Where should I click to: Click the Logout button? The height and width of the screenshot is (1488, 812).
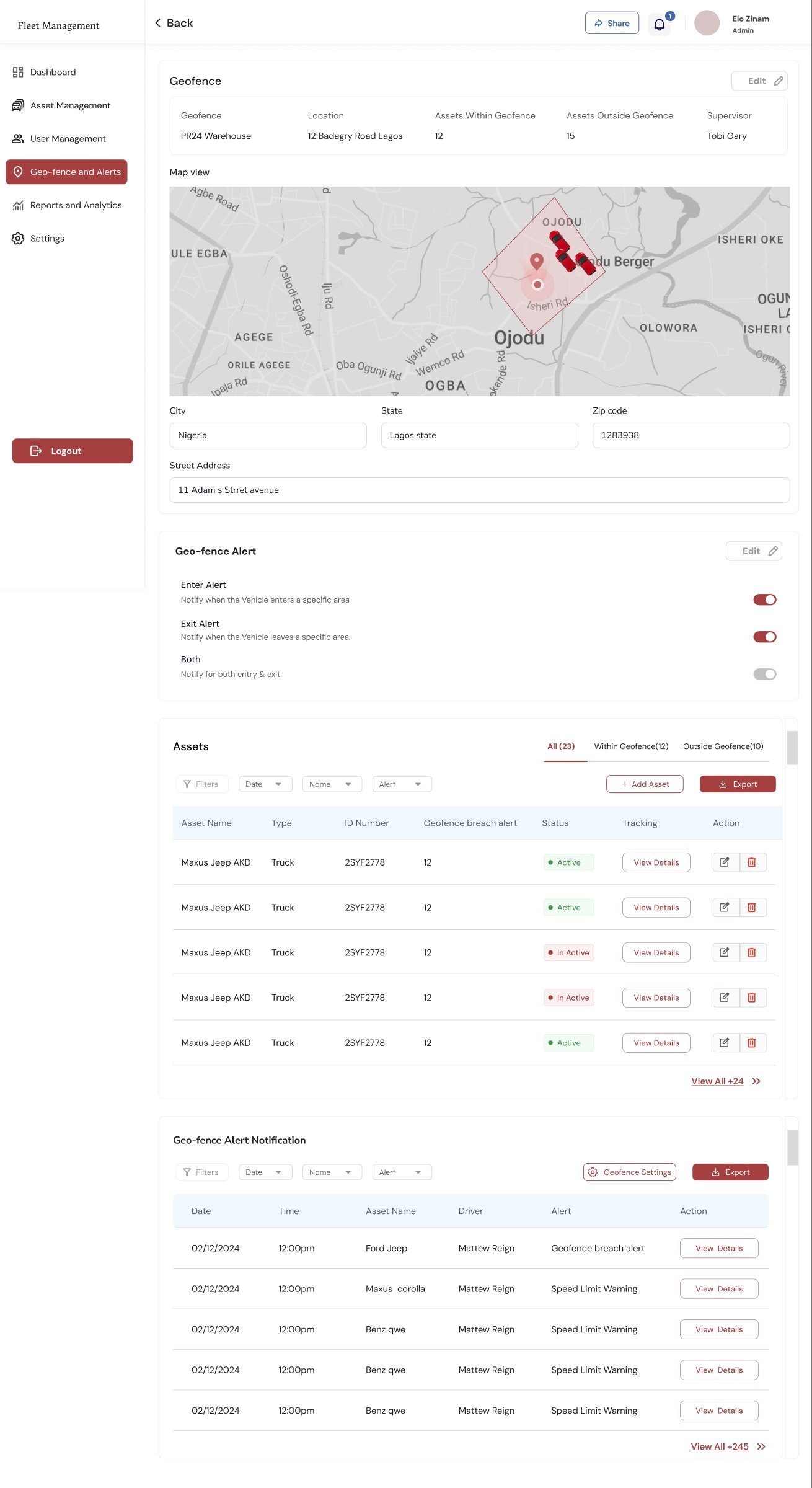[x=73, y=451]
